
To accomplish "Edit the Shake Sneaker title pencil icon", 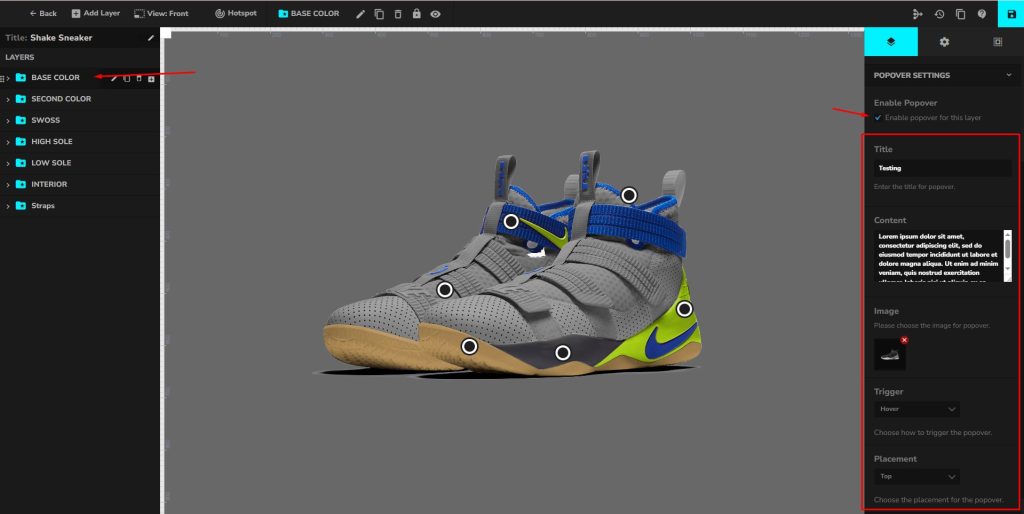I will 151,38.
